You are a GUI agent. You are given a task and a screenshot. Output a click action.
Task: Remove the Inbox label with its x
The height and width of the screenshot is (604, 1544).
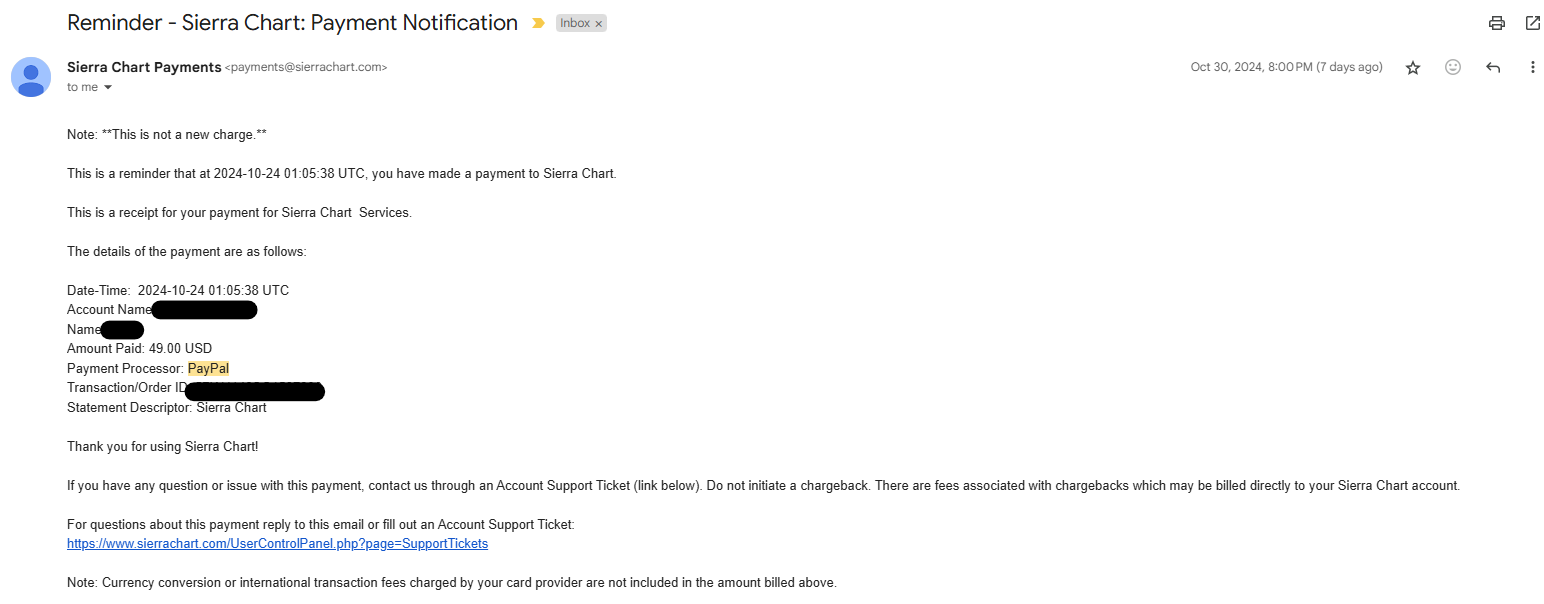coord(598,24)
